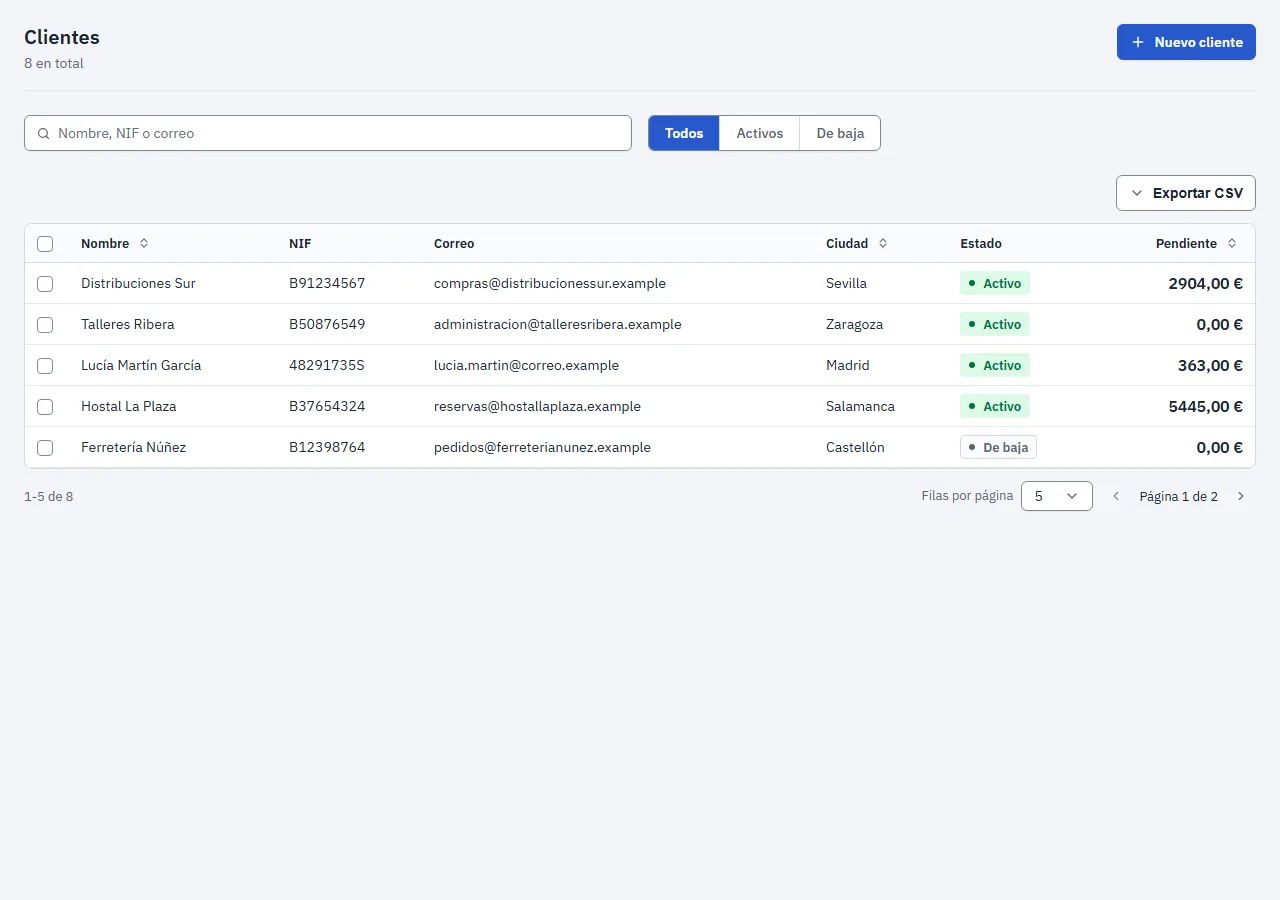The width and height of the screenshot is (1280, 900).
Task: Click the Castellón city cell
Action: (855, 447)
